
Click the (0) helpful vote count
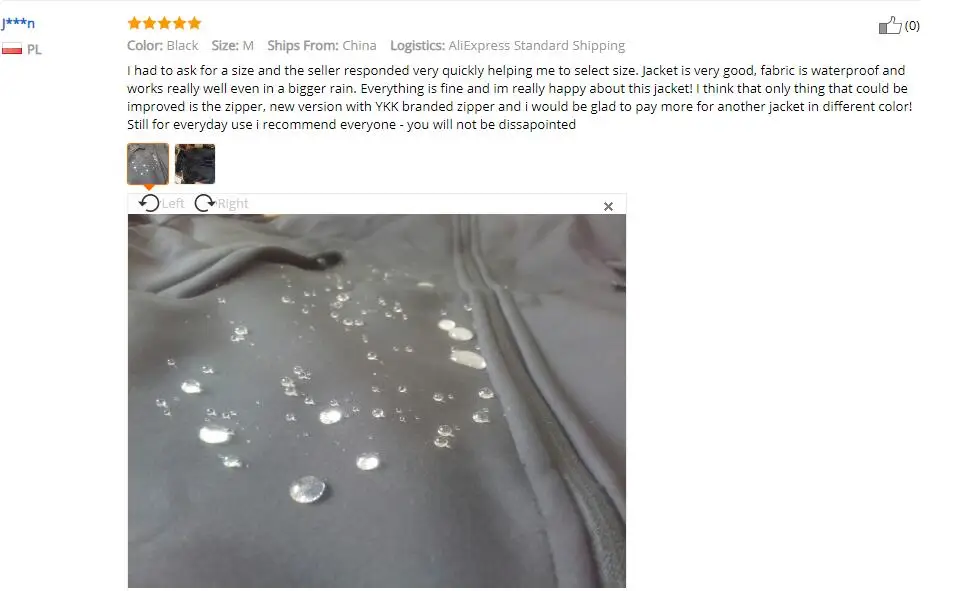[912, 26]
